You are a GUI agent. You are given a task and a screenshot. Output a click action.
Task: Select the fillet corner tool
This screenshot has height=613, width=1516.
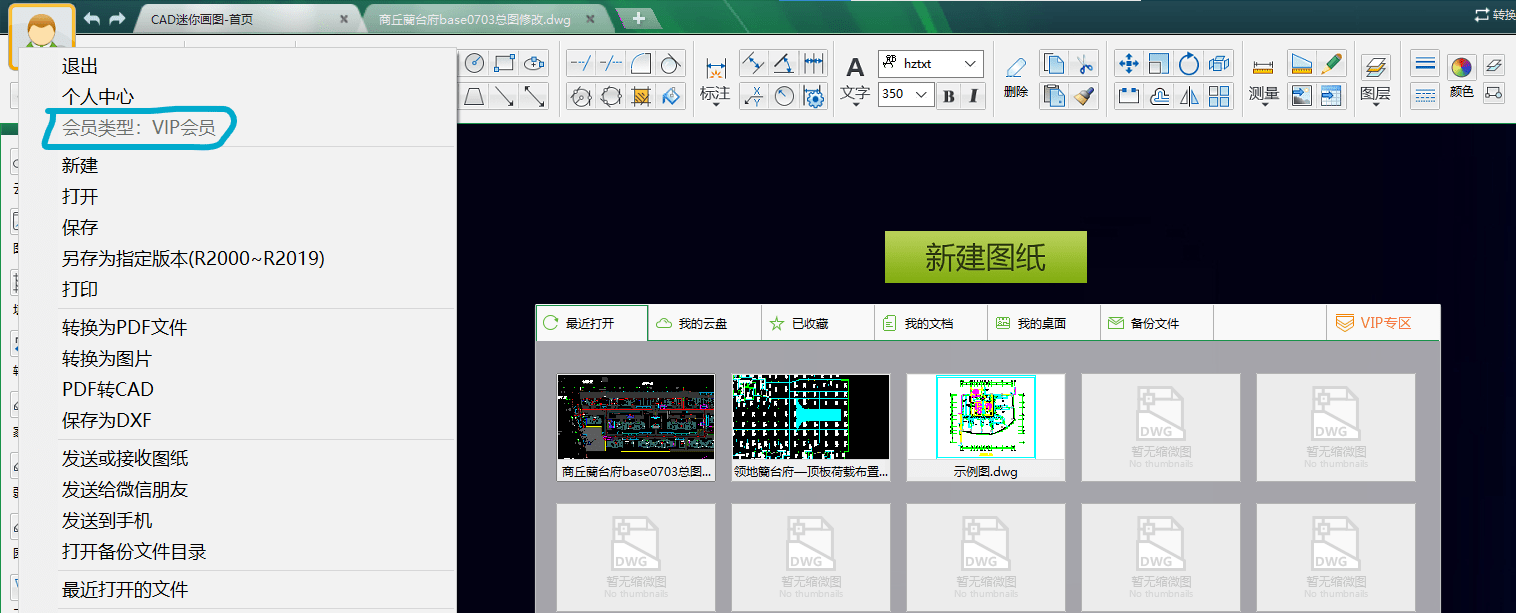pyautogui.click(x=641, y=63)
